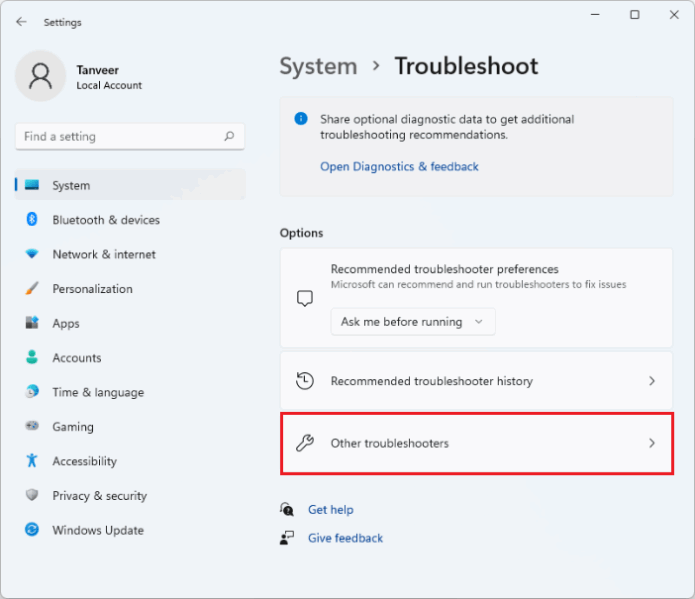Click the Get help link
695x599 pixels.
(331, 510)
